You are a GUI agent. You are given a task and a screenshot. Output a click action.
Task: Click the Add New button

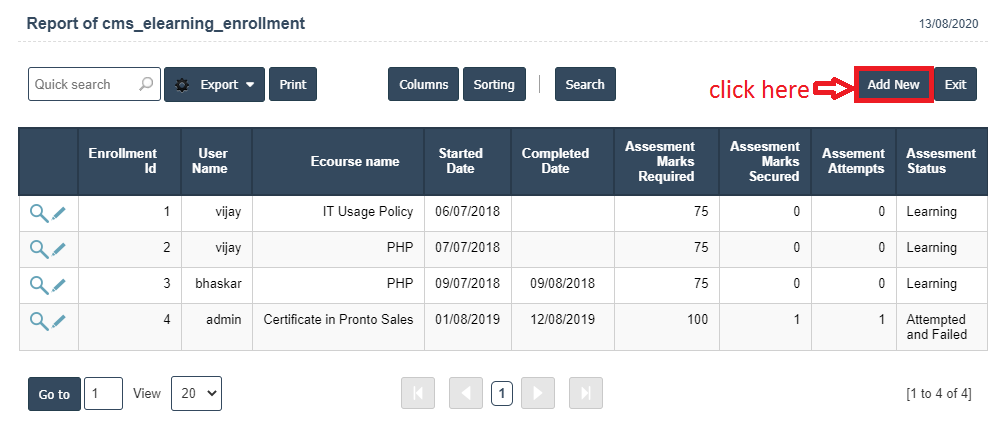click(893, 85)
